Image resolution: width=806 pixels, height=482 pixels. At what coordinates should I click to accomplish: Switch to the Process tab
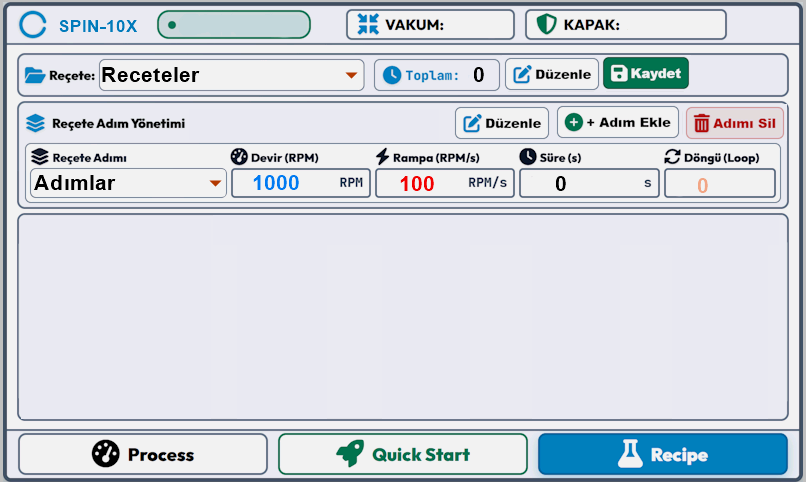point(143,454)
